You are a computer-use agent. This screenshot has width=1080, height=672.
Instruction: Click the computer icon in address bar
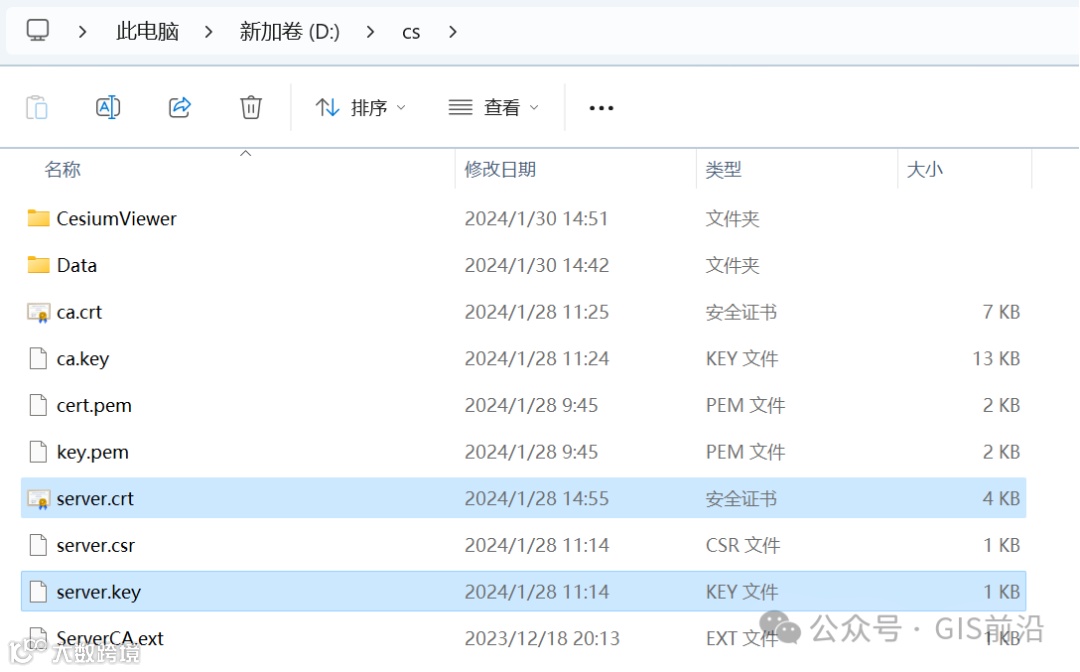[38, 30]
